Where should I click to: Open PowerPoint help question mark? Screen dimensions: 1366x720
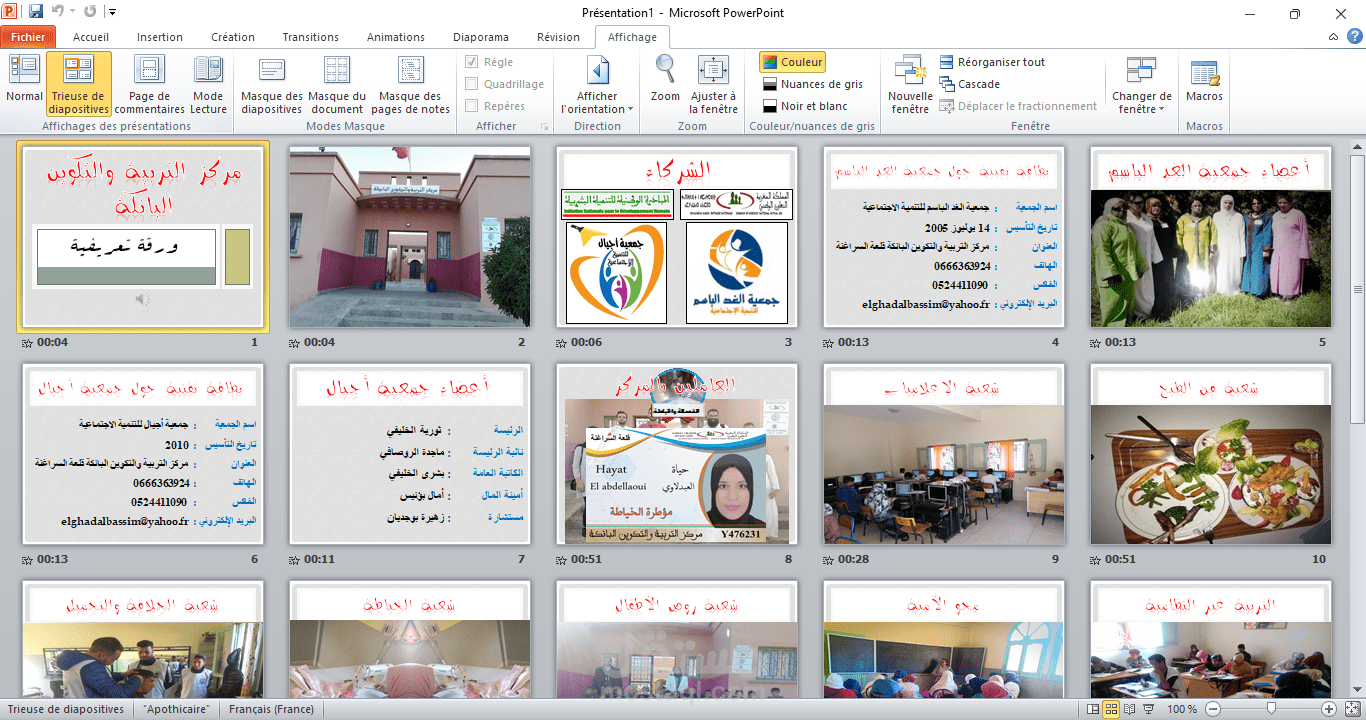1355,37
